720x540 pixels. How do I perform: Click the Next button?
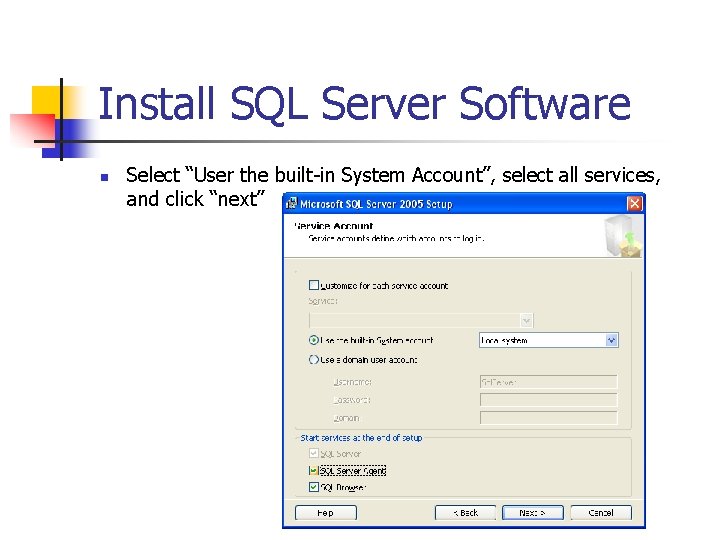point(533,513)
